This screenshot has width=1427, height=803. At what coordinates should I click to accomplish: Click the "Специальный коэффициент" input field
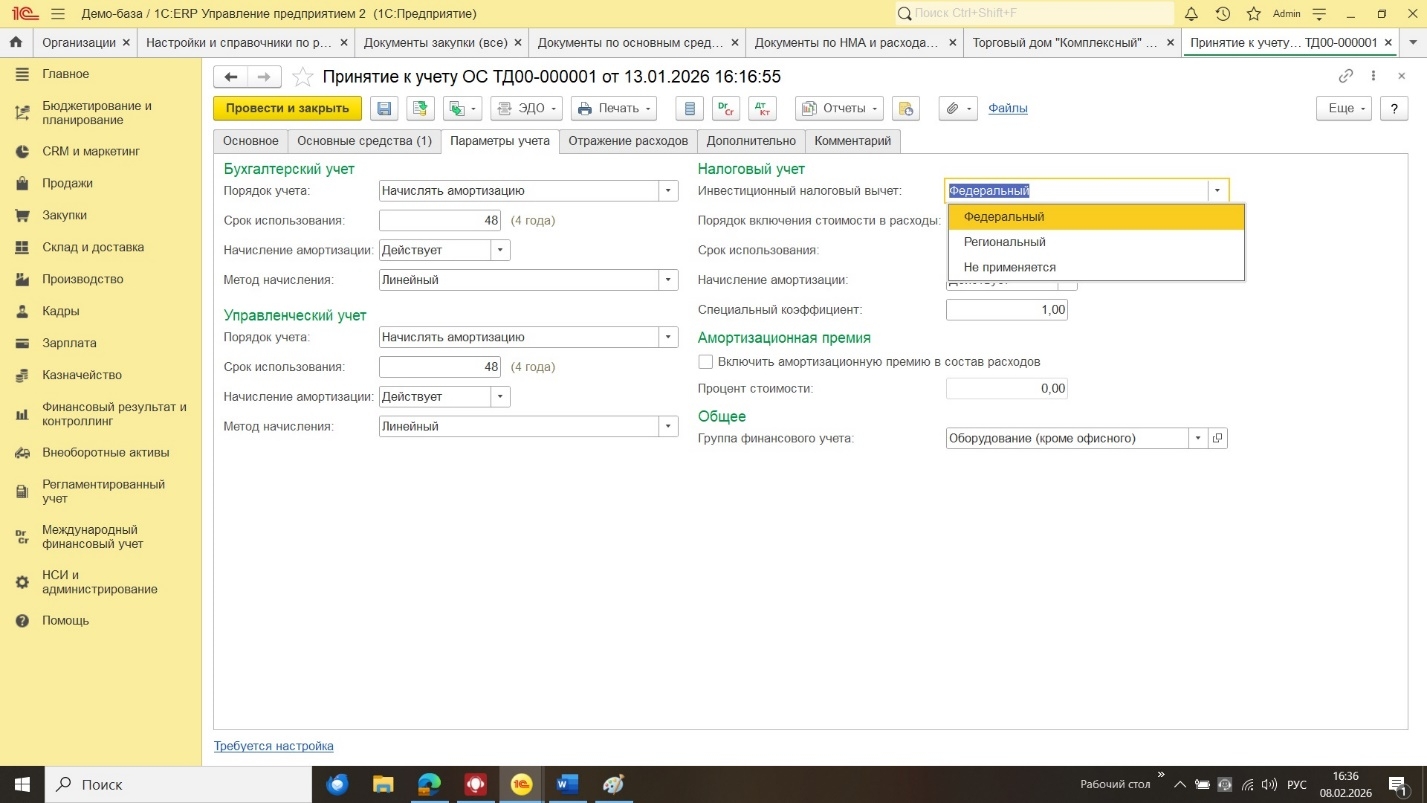(x=1006, y=310)
